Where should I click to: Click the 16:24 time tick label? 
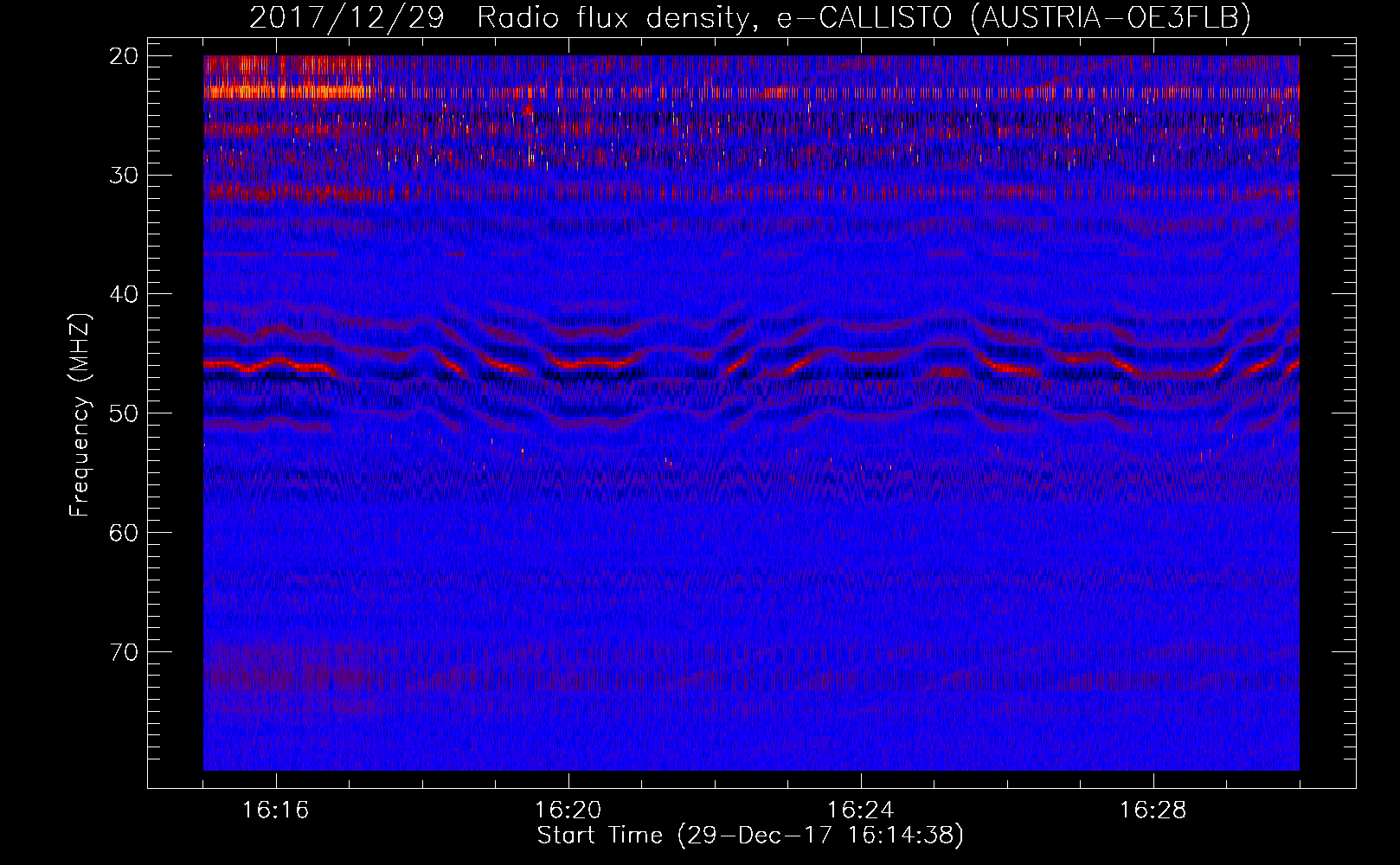click(x=861, y=811)
